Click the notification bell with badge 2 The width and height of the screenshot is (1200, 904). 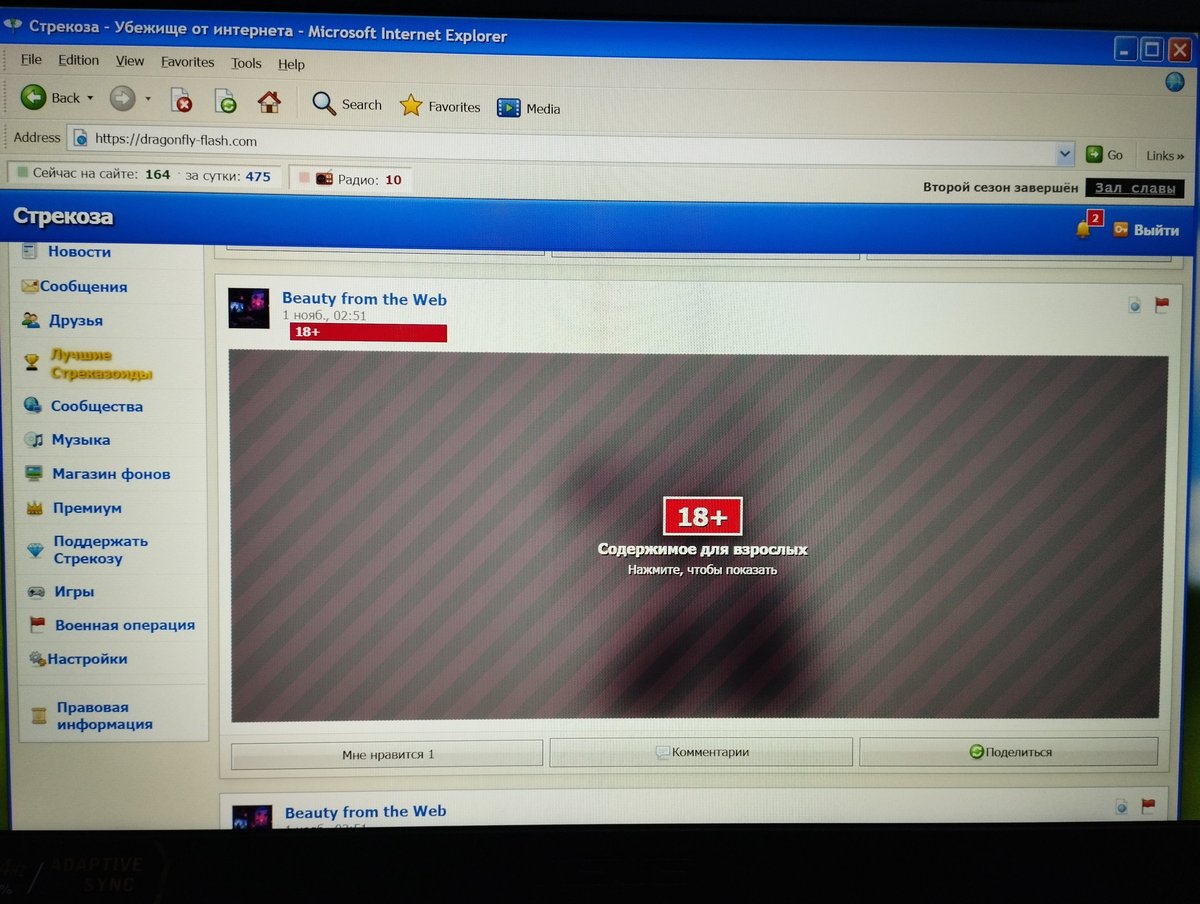coord(1083,228)
